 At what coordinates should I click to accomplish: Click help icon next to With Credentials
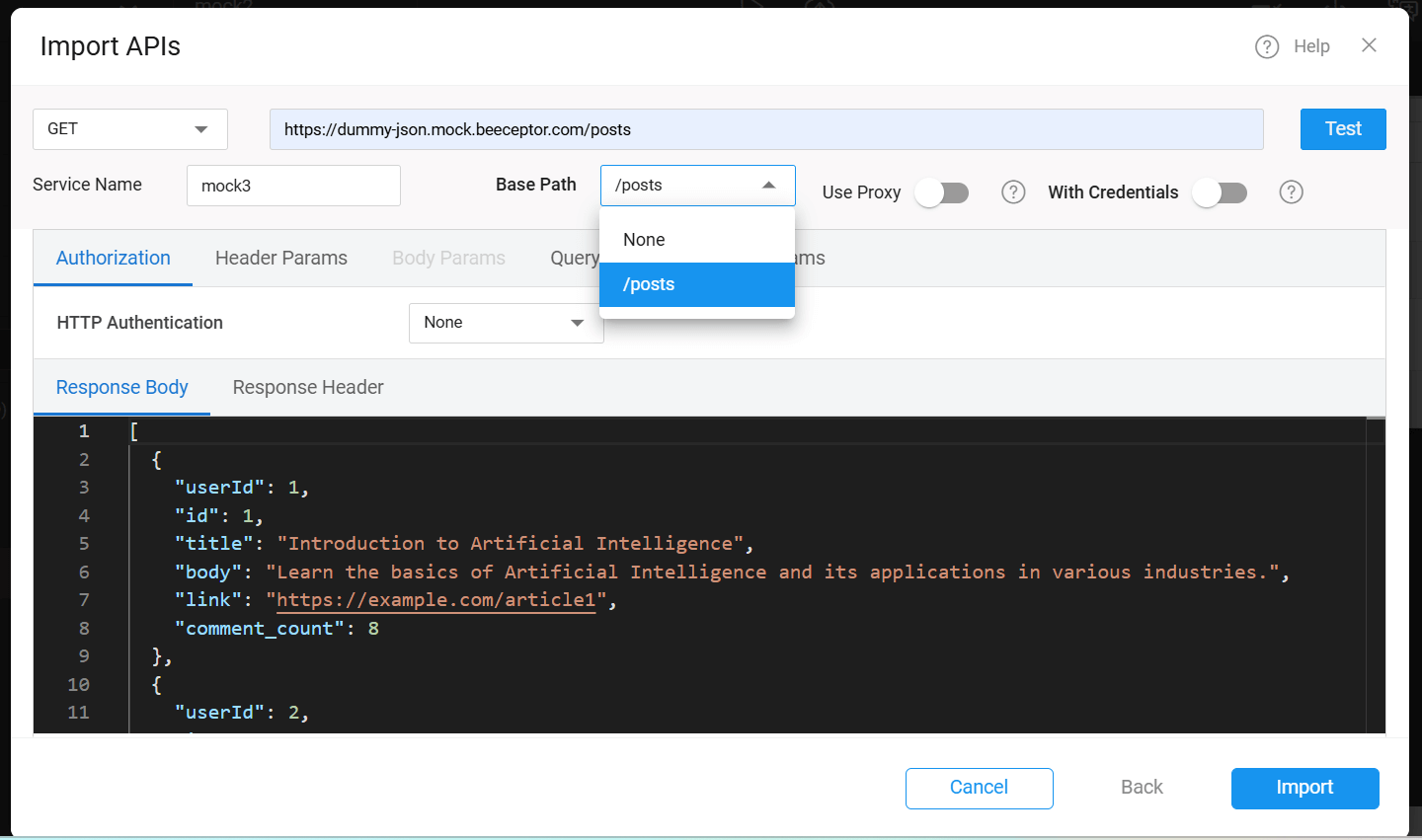point(1291,192)
